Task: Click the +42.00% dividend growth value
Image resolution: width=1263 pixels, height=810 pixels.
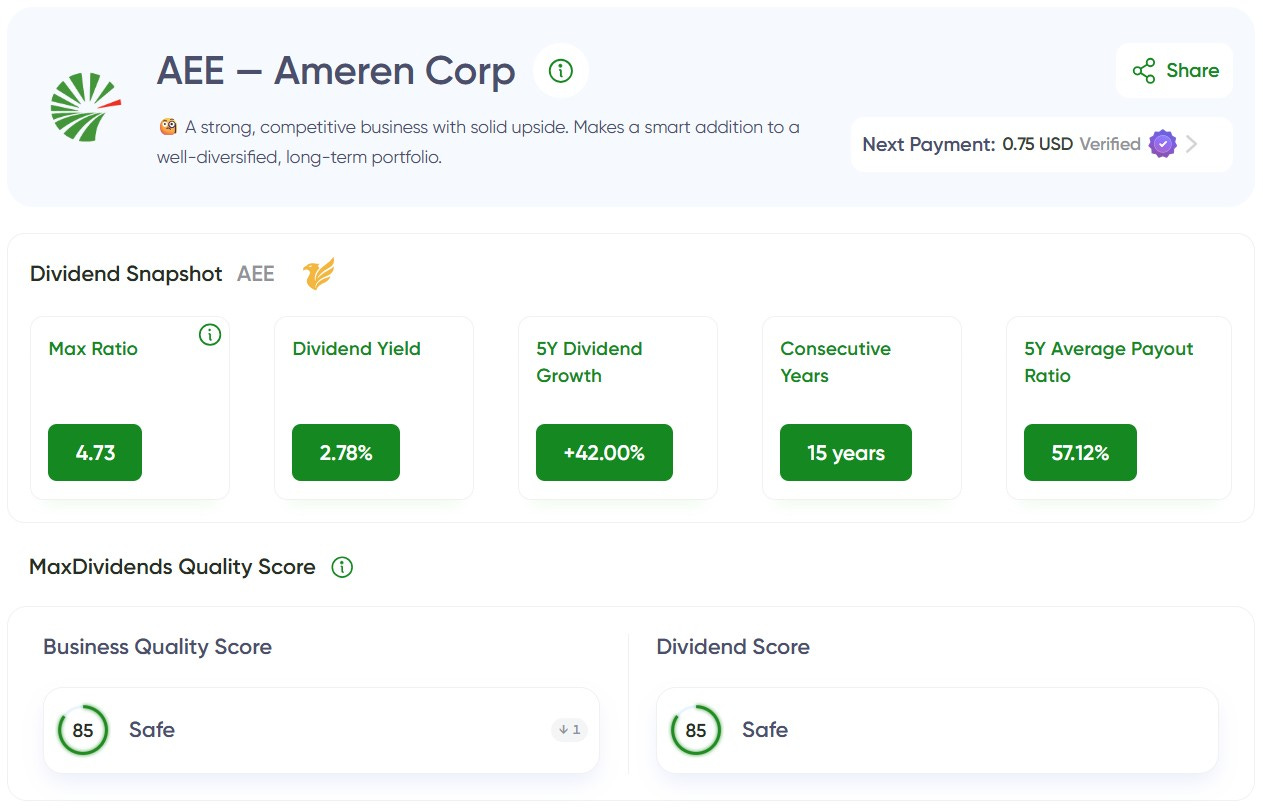Action: 604,452
